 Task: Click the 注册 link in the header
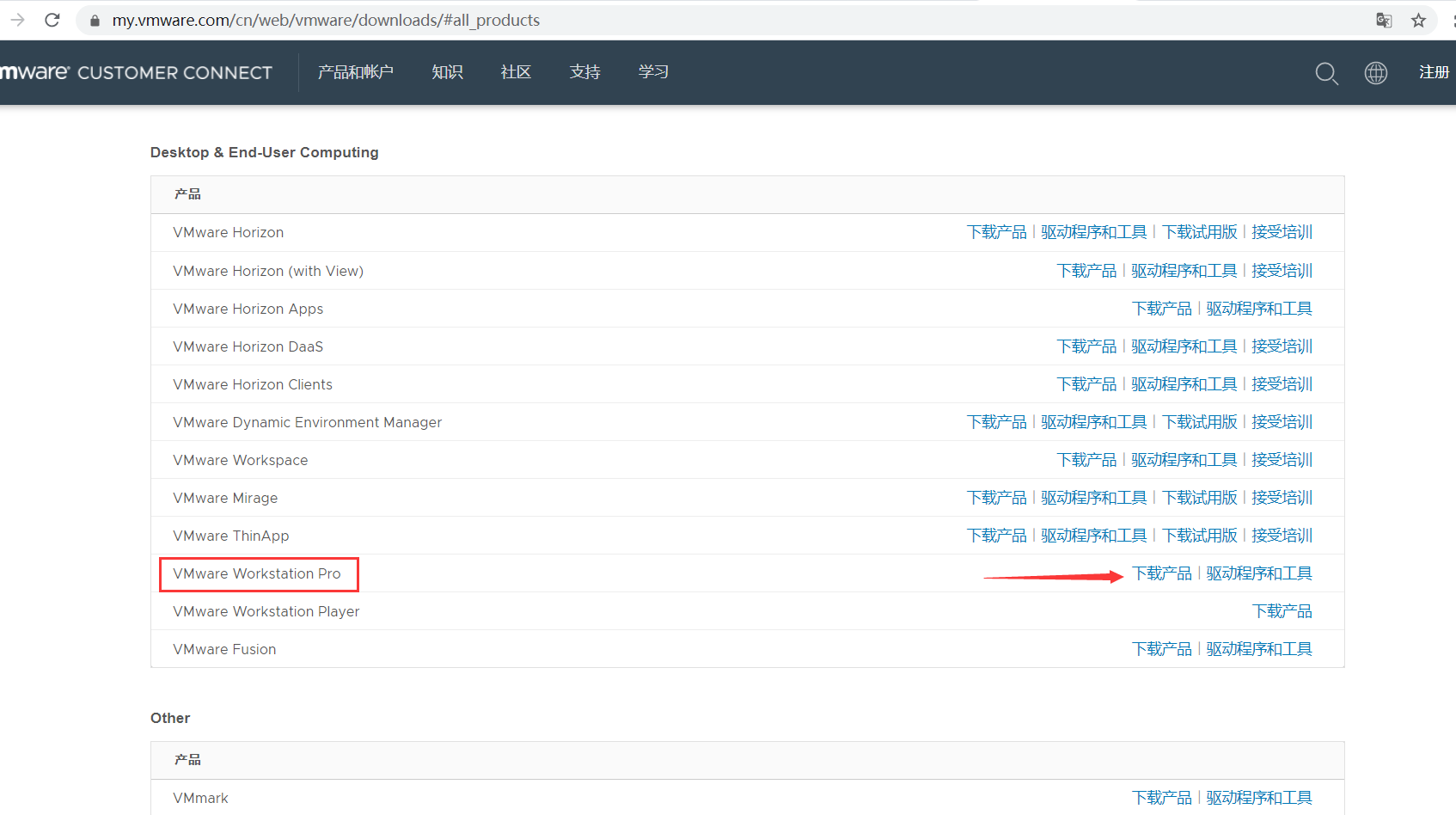1434,72
